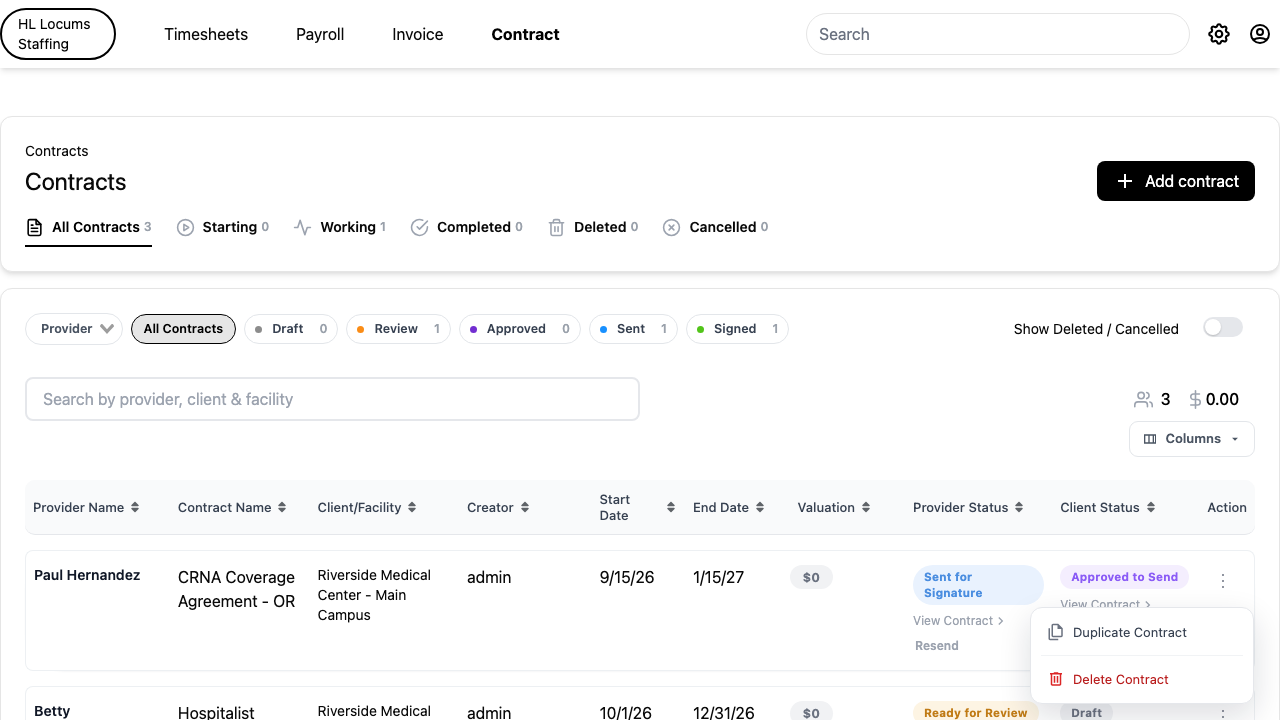Click the Paul Hernandez provider name
Screen dimensions: 1280x720
point(87,575)
